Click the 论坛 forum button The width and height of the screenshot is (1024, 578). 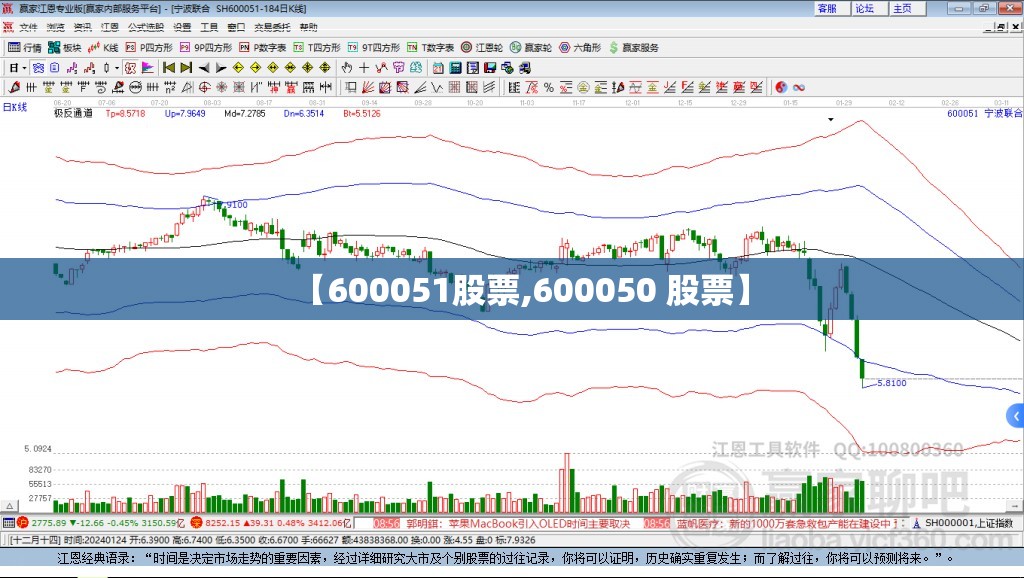click(869, 8)
